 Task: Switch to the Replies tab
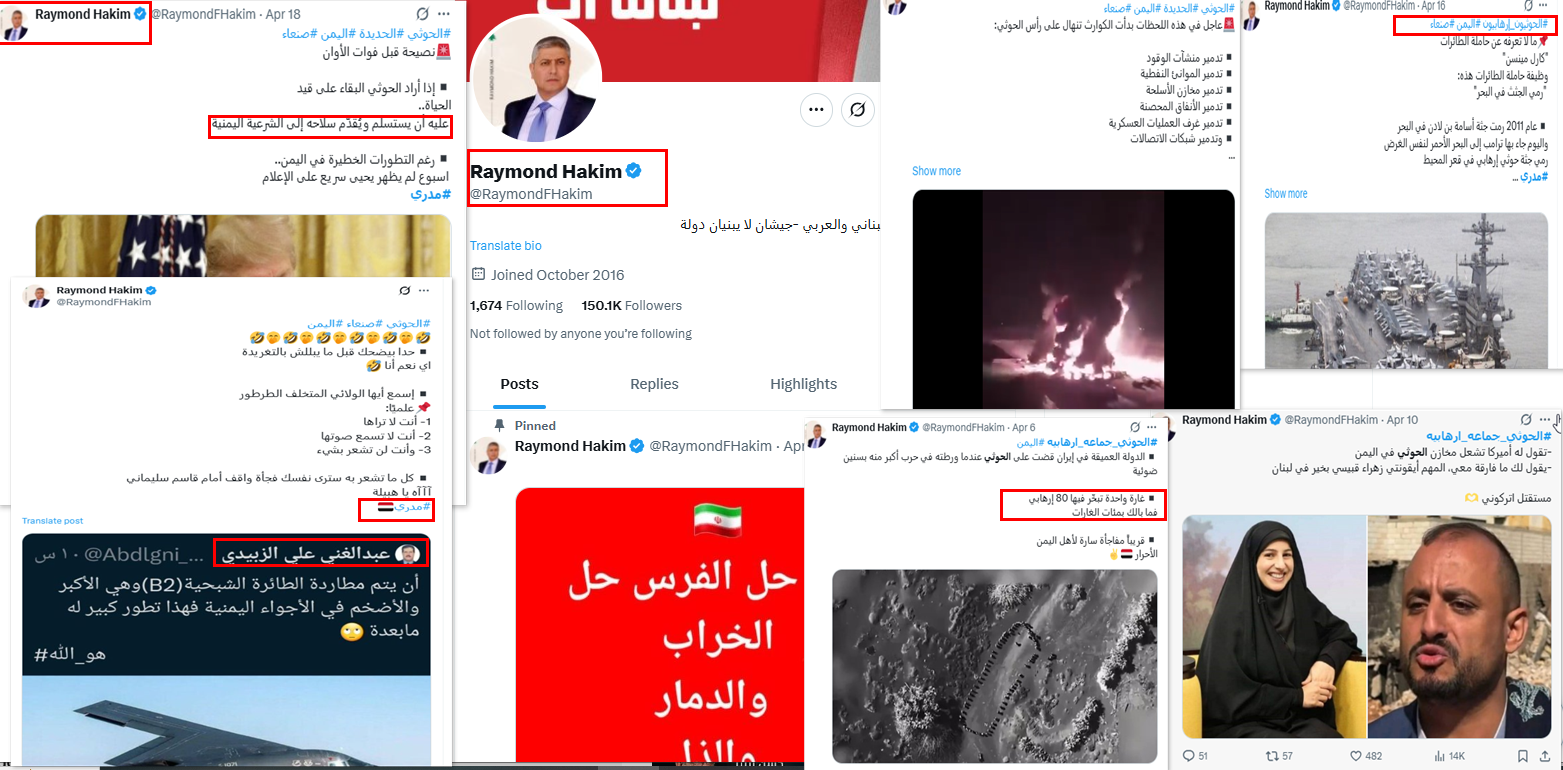click(654, 384)
